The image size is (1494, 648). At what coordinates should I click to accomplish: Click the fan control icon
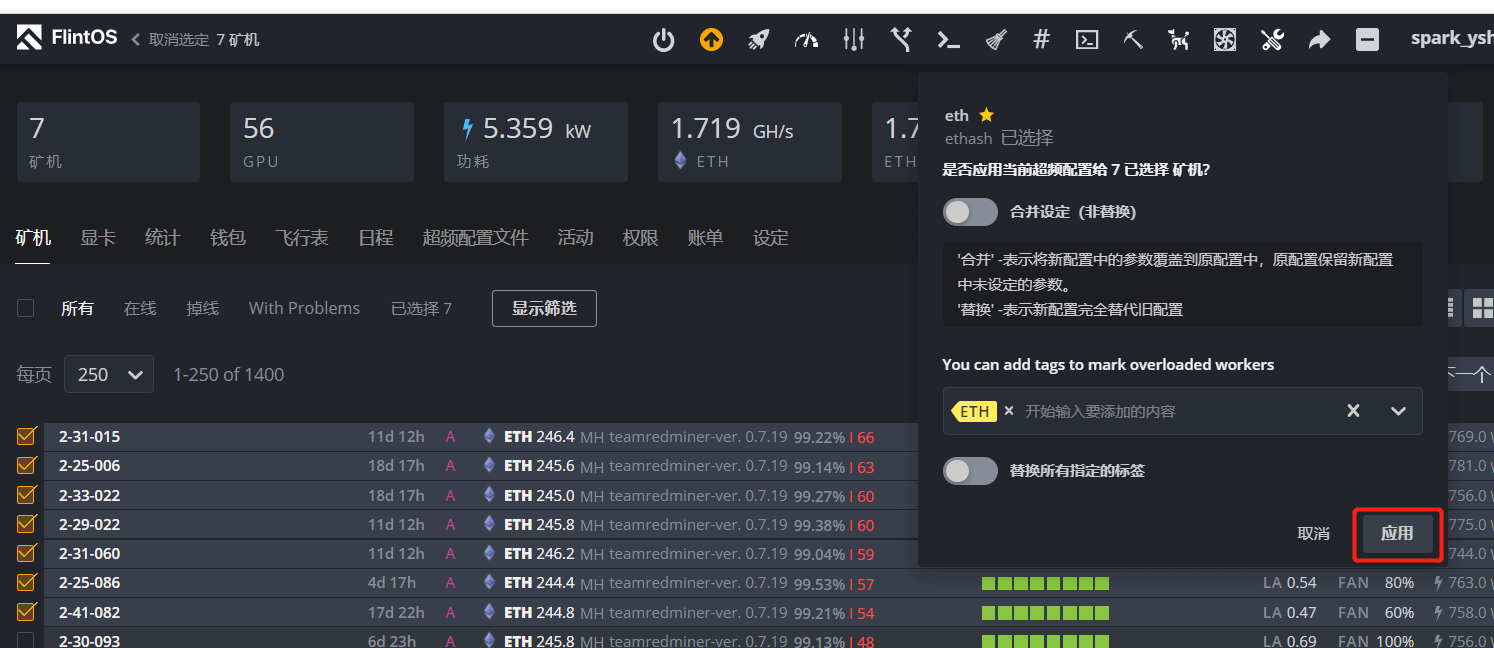pos(1224,39)
